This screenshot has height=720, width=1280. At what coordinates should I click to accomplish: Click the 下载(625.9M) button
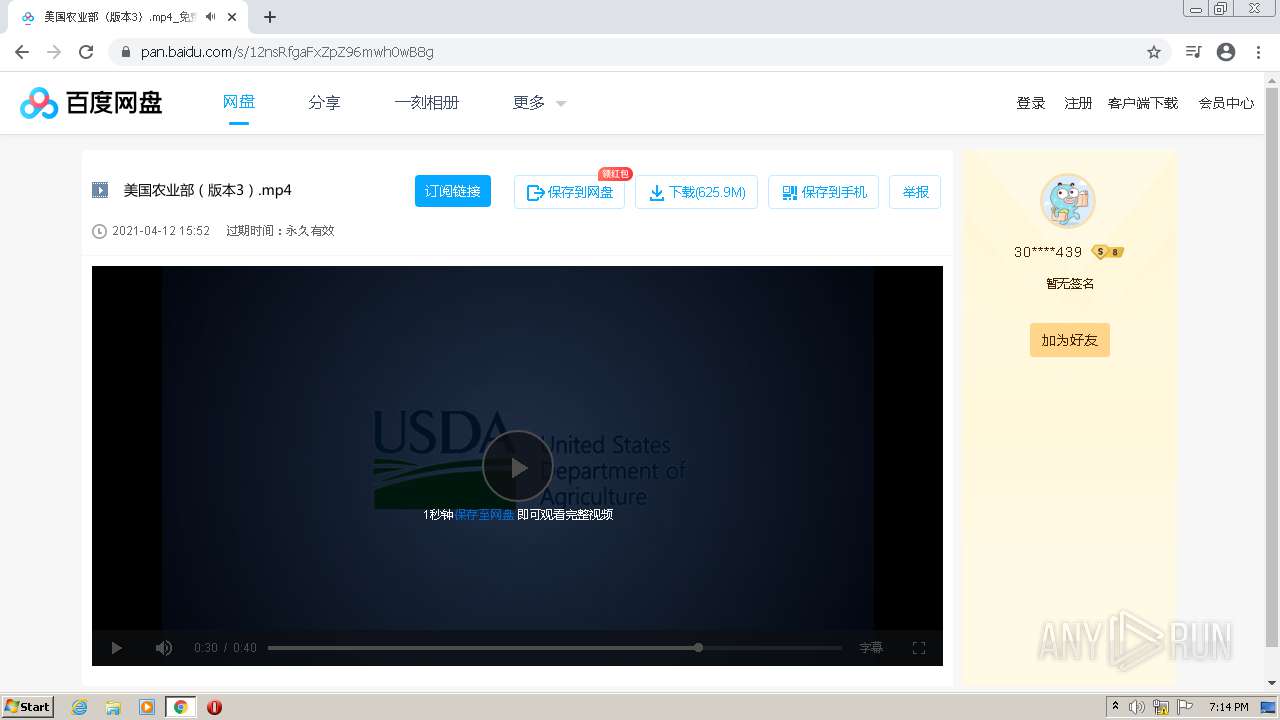click(x=696, y=192)
